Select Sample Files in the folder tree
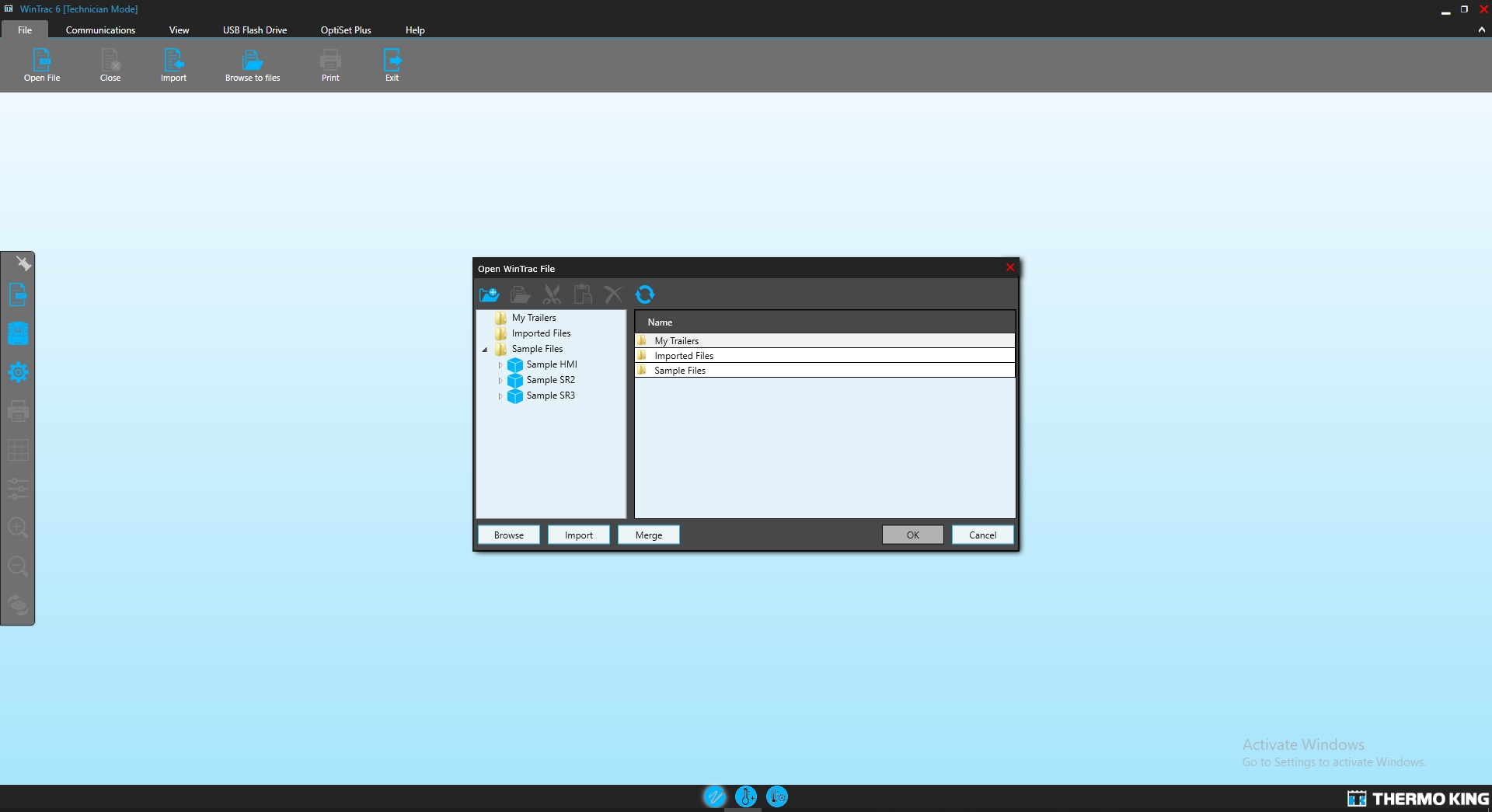The height and width of the screenshot is (812, 1492). pos(537,349)
